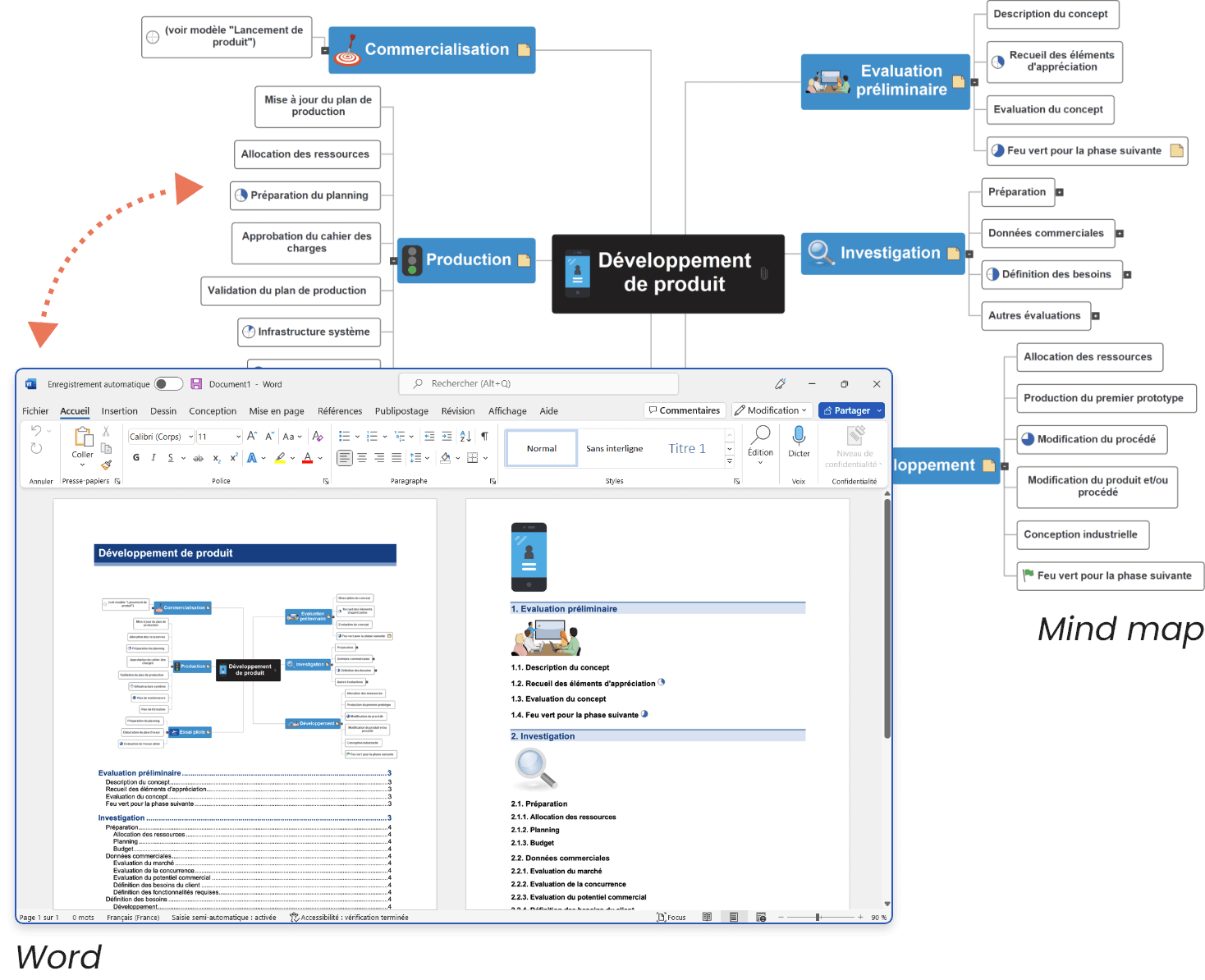
Task: Apply subscript formatting
Action: click(x=217, y=458)
